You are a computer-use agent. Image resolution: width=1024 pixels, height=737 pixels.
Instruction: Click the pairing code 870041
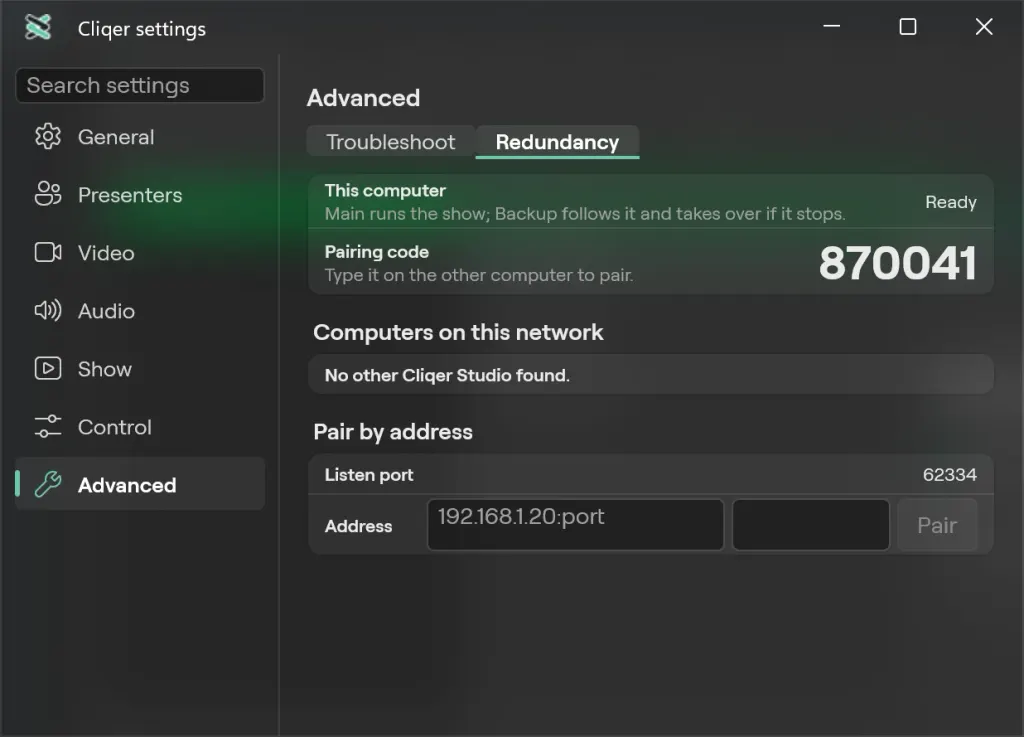pyautogui.click(x=898, y=263)
